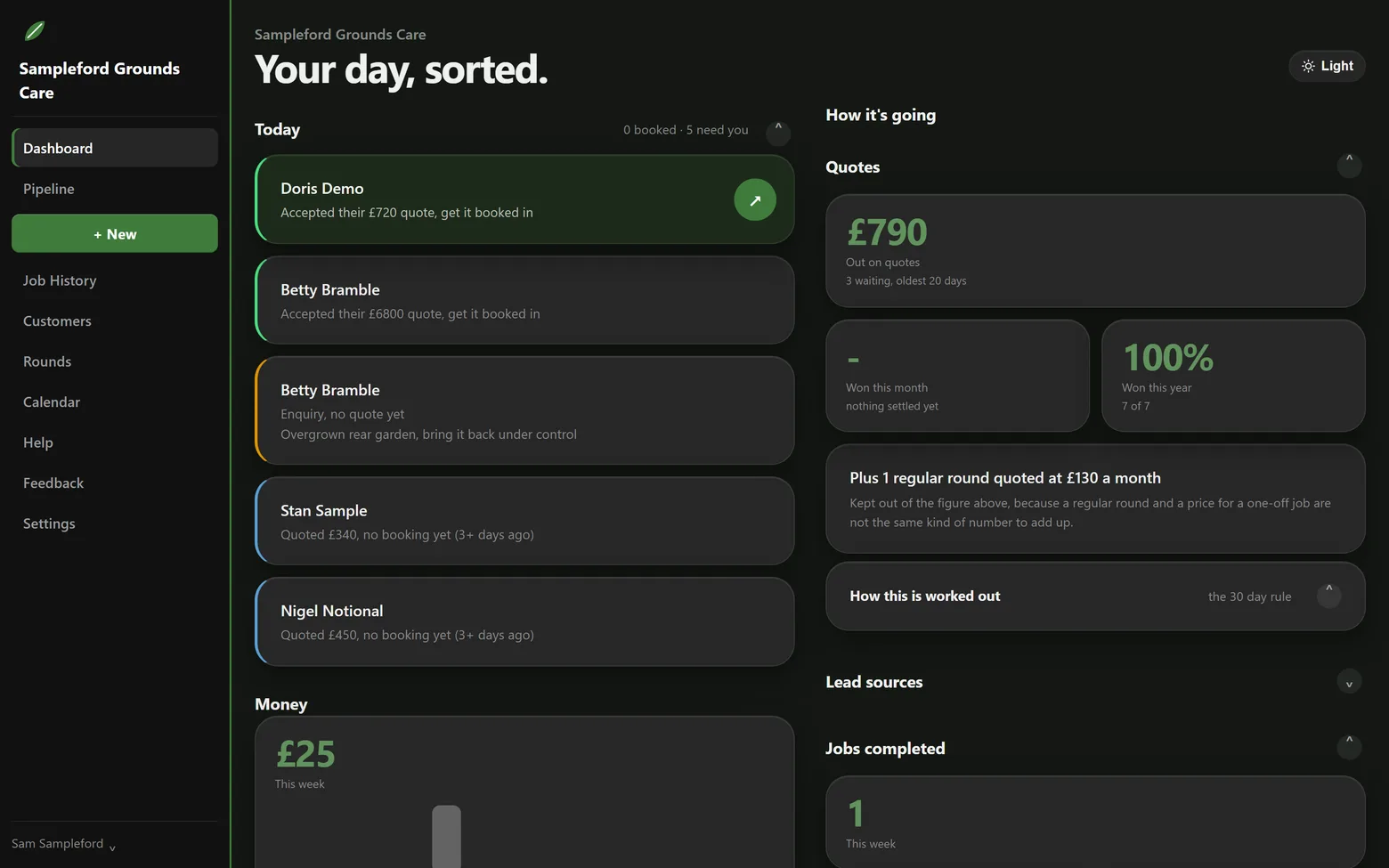Click the £790 out on quotes card

[1095, 251]
